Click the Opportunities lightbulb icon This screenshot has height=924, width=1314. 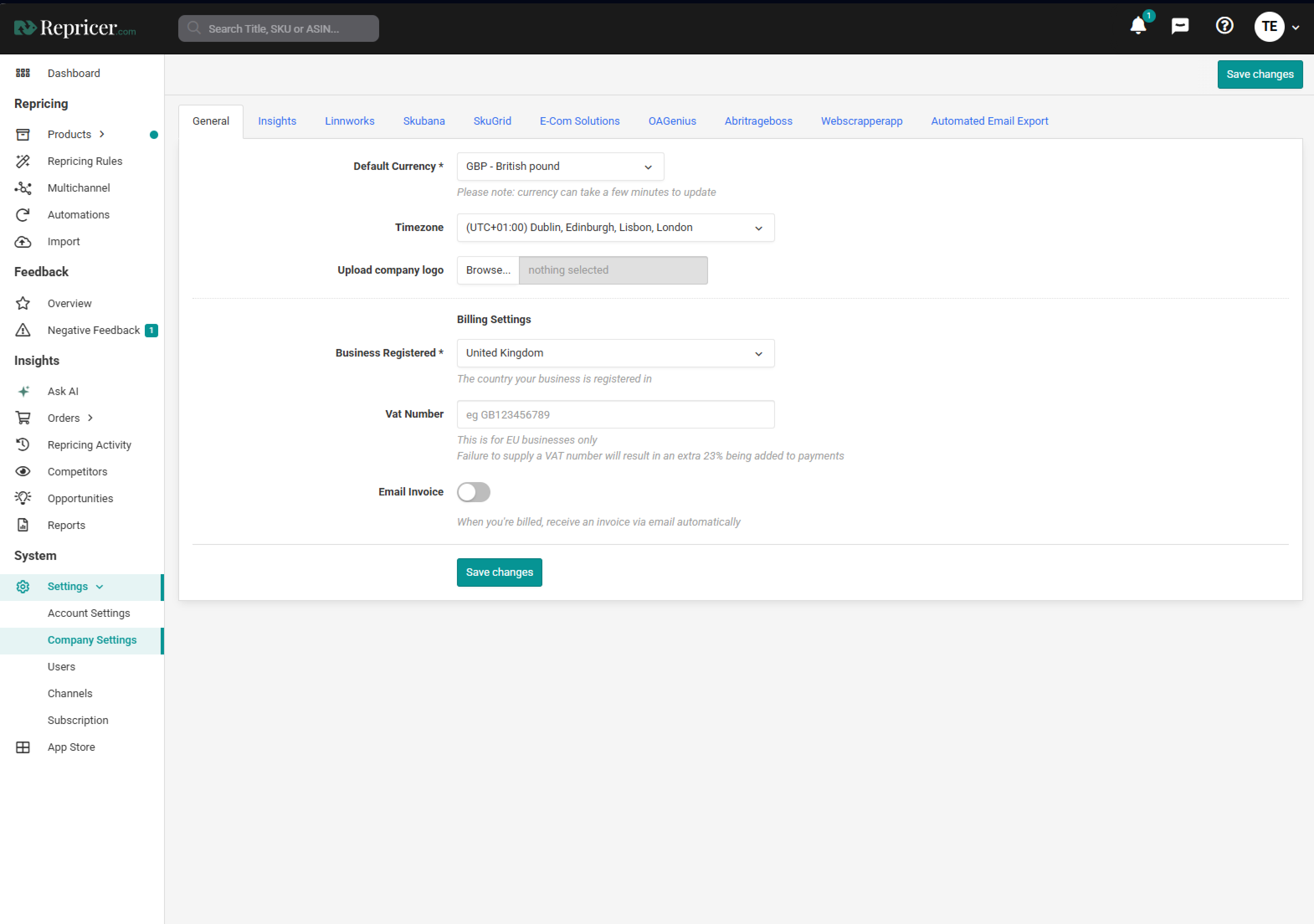pos(23,498)
